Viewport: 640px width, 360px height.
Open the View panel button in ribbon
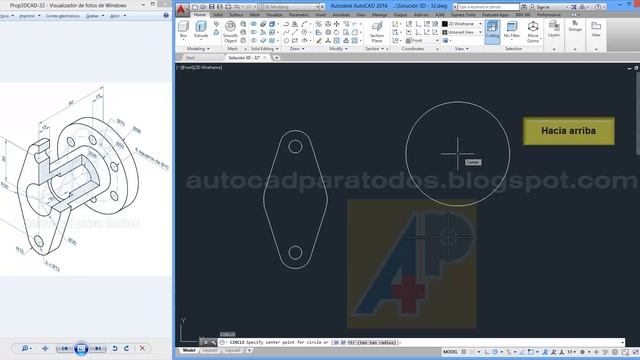(x=596, y=29)
